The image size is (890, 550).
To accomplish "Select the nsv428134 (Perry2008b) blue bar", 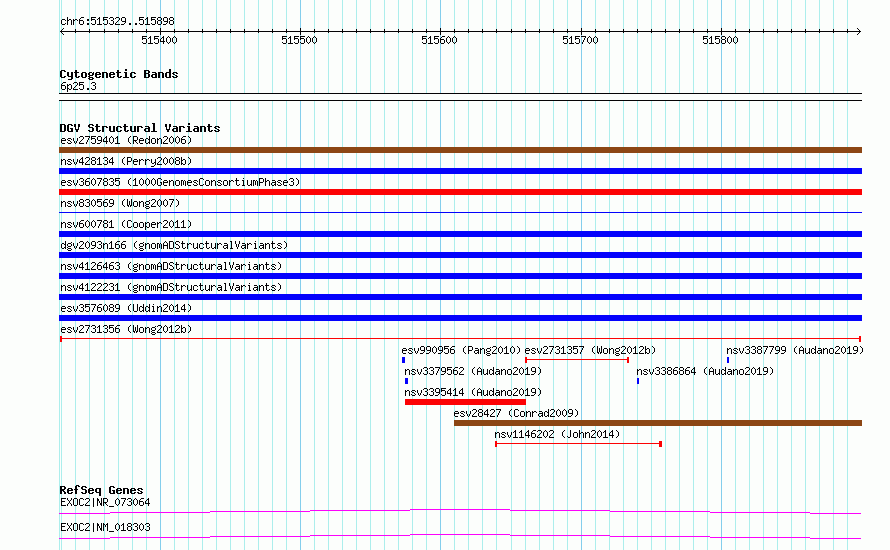I will coord(460,171).
